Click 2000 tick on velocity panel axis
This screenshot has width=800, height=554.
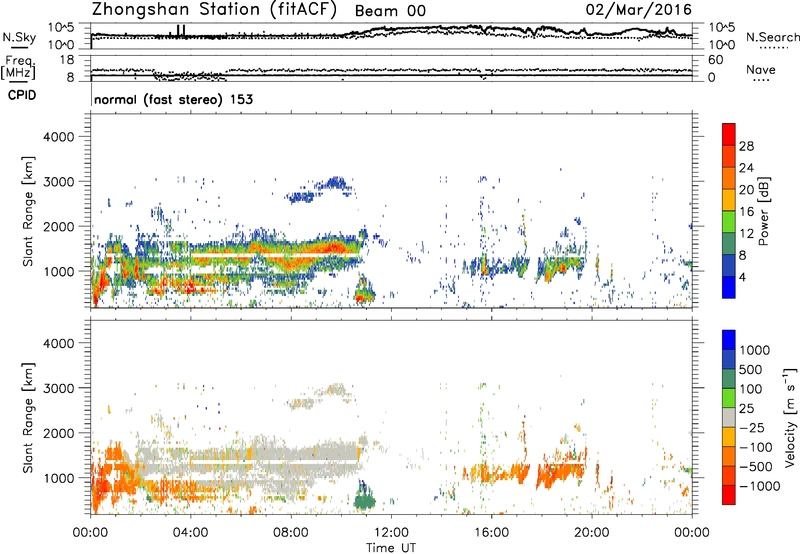tap(58, 433)
